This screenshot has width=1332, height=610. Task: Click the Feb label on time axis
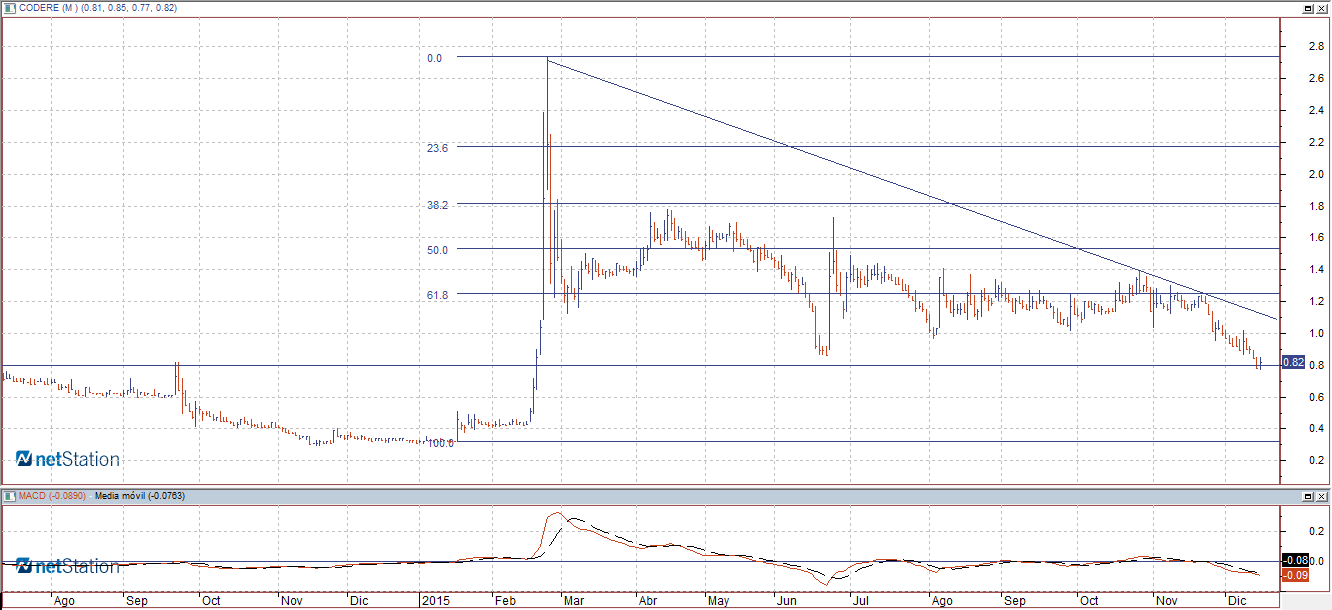(x=505, y=601)
